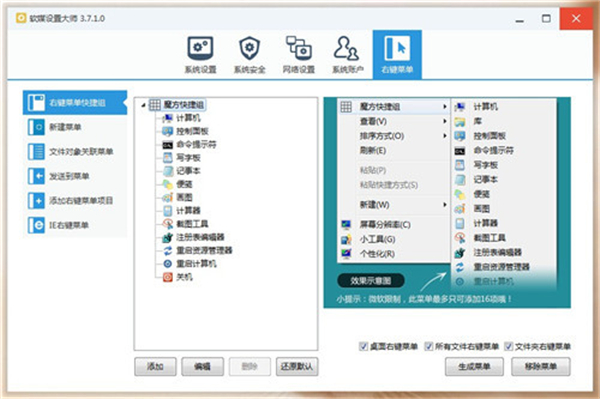Click the 移除菜单 button

tap(541, 366)
